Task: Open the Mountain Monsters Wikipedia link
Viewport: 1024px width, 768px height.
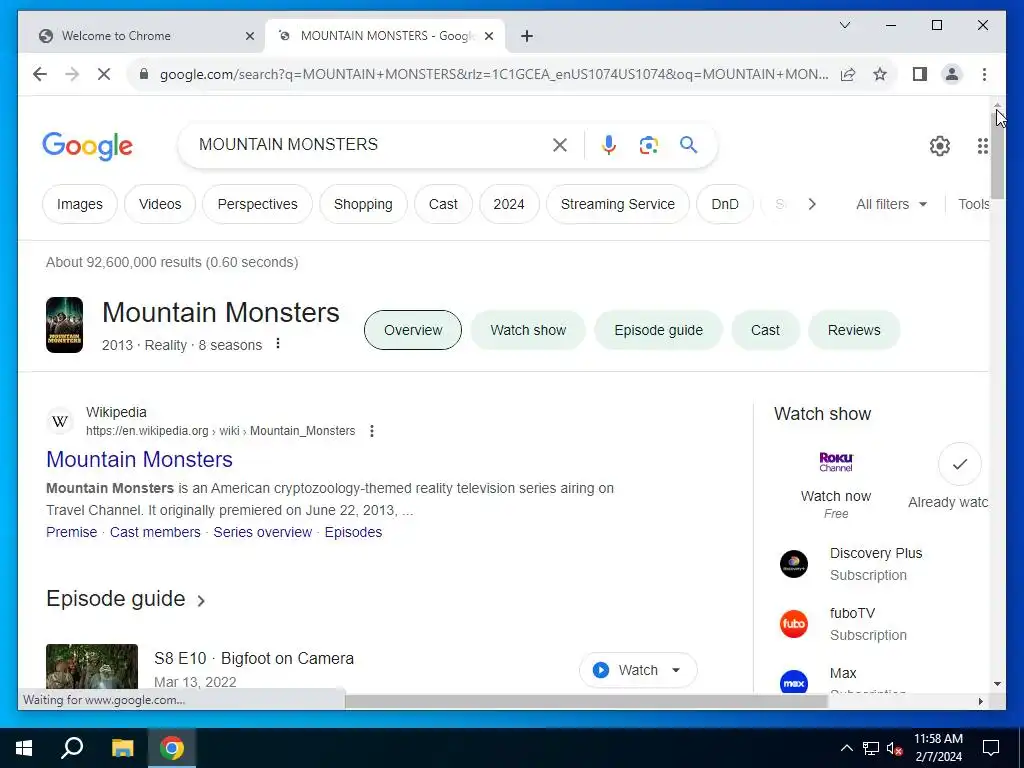Action: pos(139,459)
